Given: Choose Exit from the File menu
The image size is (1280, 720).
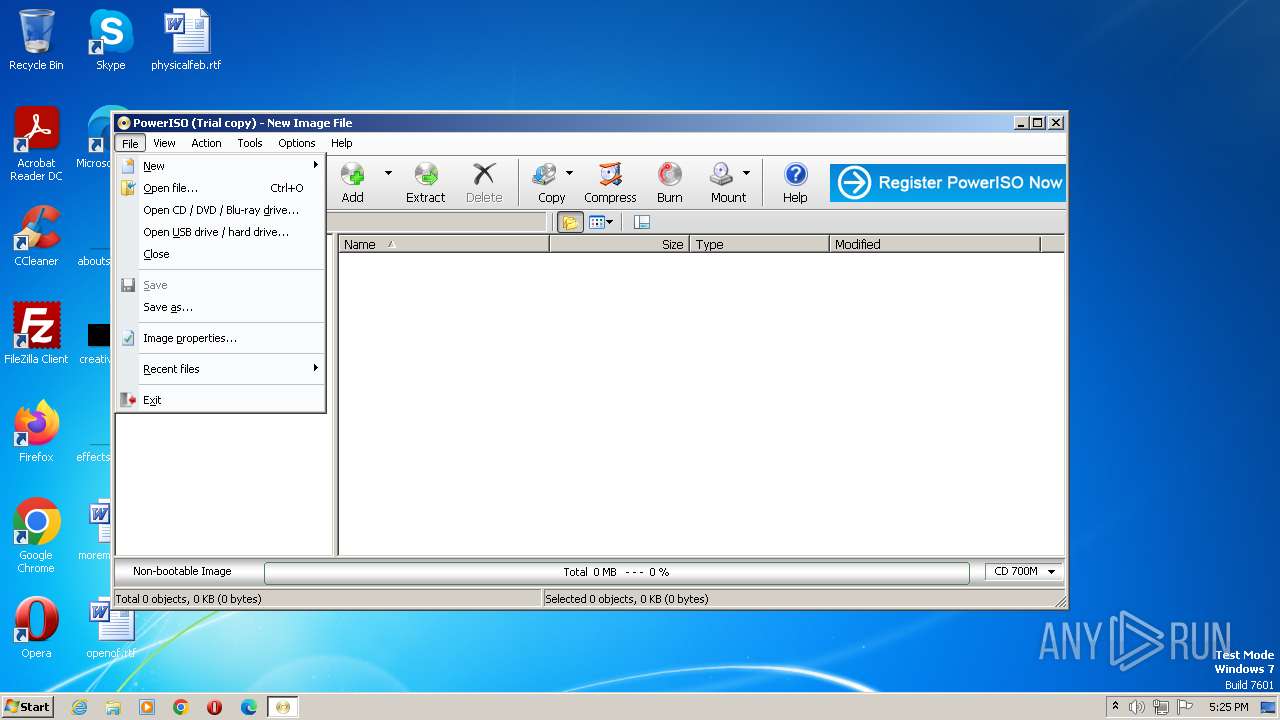Looking at the screenshot, I should (x=220, y=400).
